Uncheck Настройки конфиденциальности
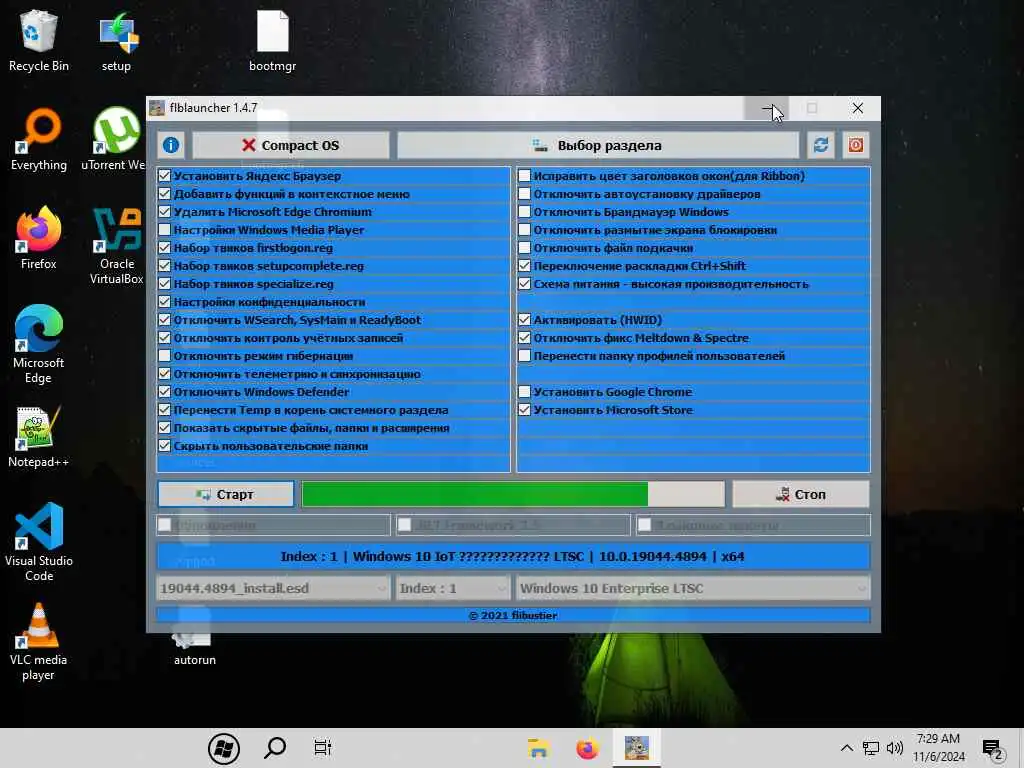 coord(165,302)
